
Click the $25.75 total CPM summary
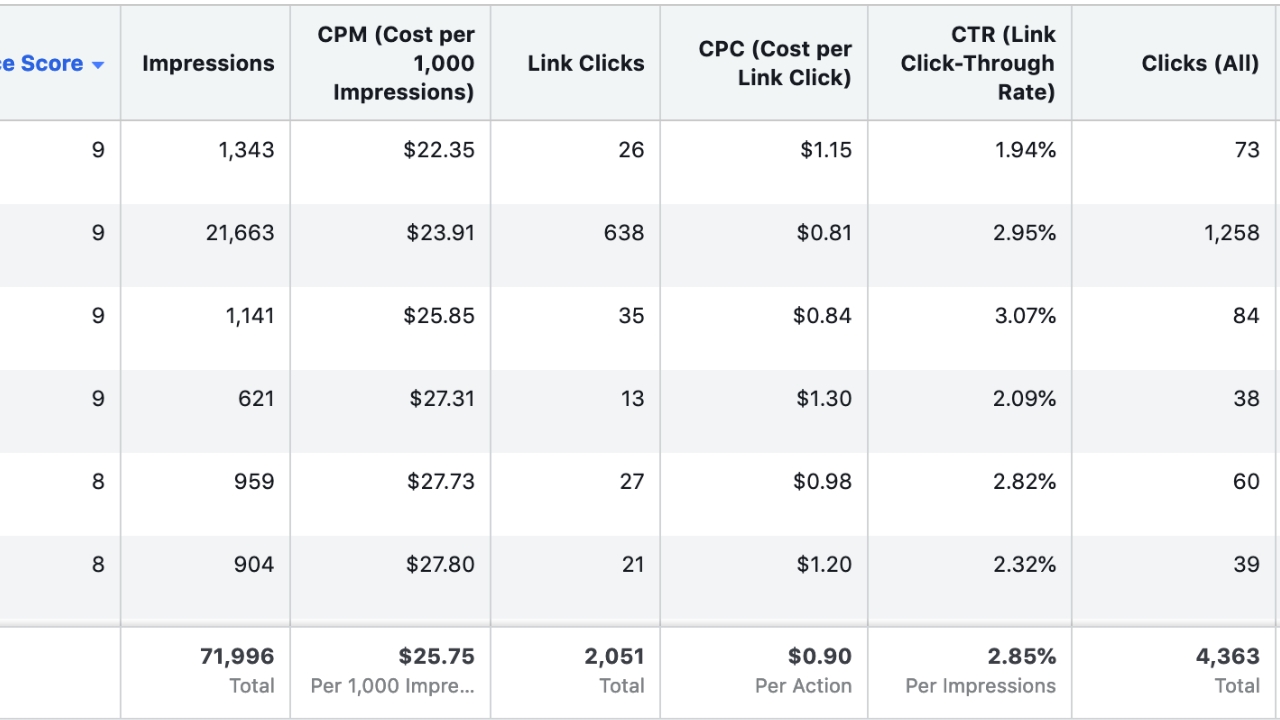point(436,657)
